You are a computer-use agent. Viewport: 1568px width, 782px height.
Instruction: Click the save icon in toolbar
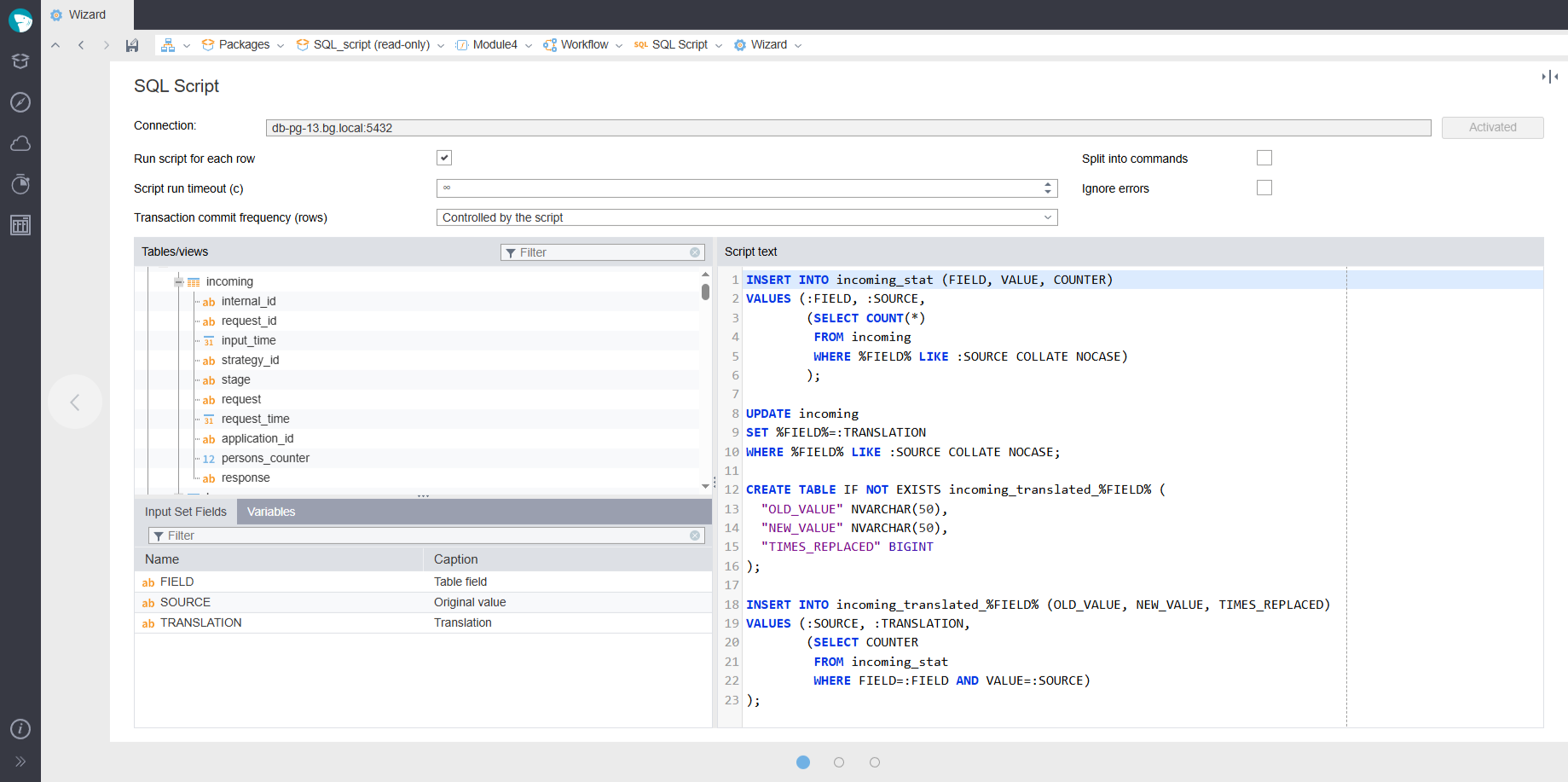point(132,45)
